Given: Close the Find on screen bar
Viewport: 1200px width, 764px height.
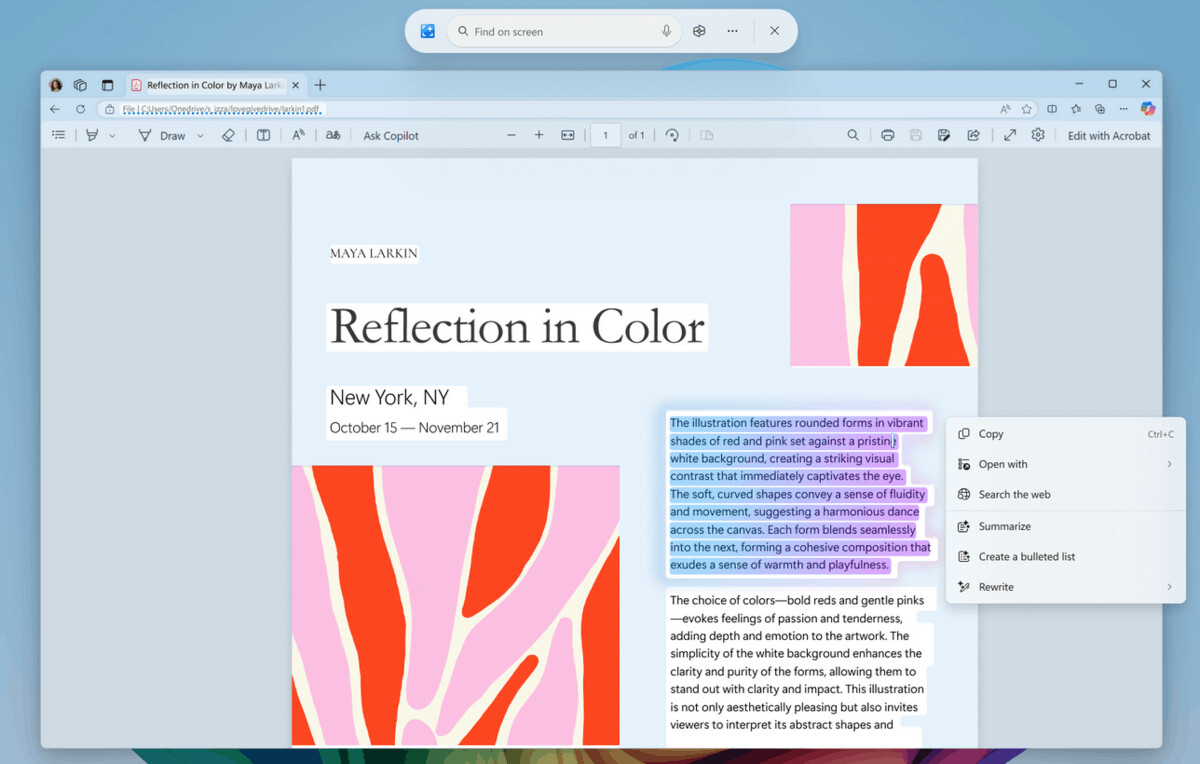Looking at the screenshot, I should click(774, 31).
